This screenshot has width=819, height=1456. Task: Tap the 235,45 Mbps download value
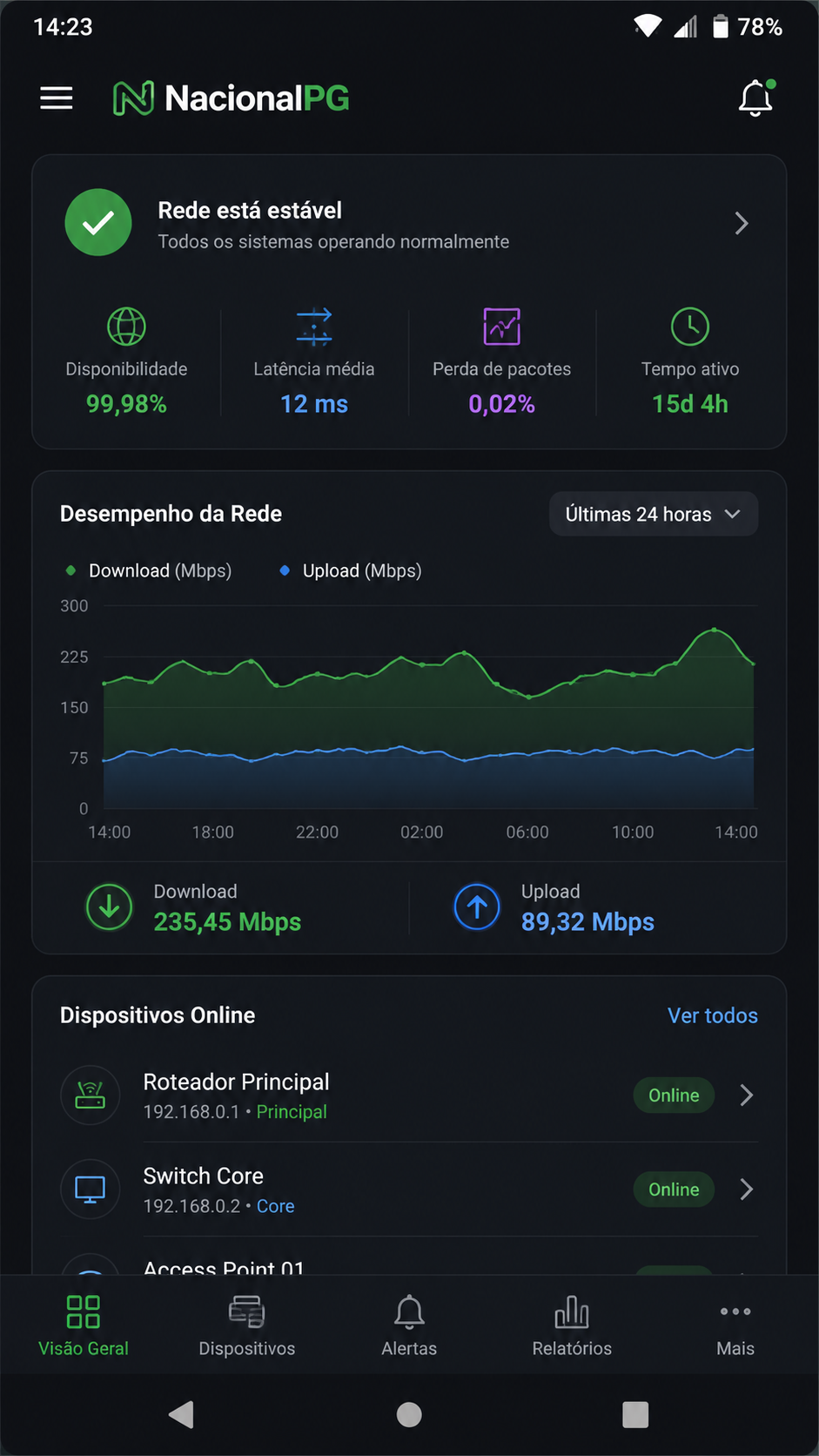pyautogui.click(x=227, y=922)
